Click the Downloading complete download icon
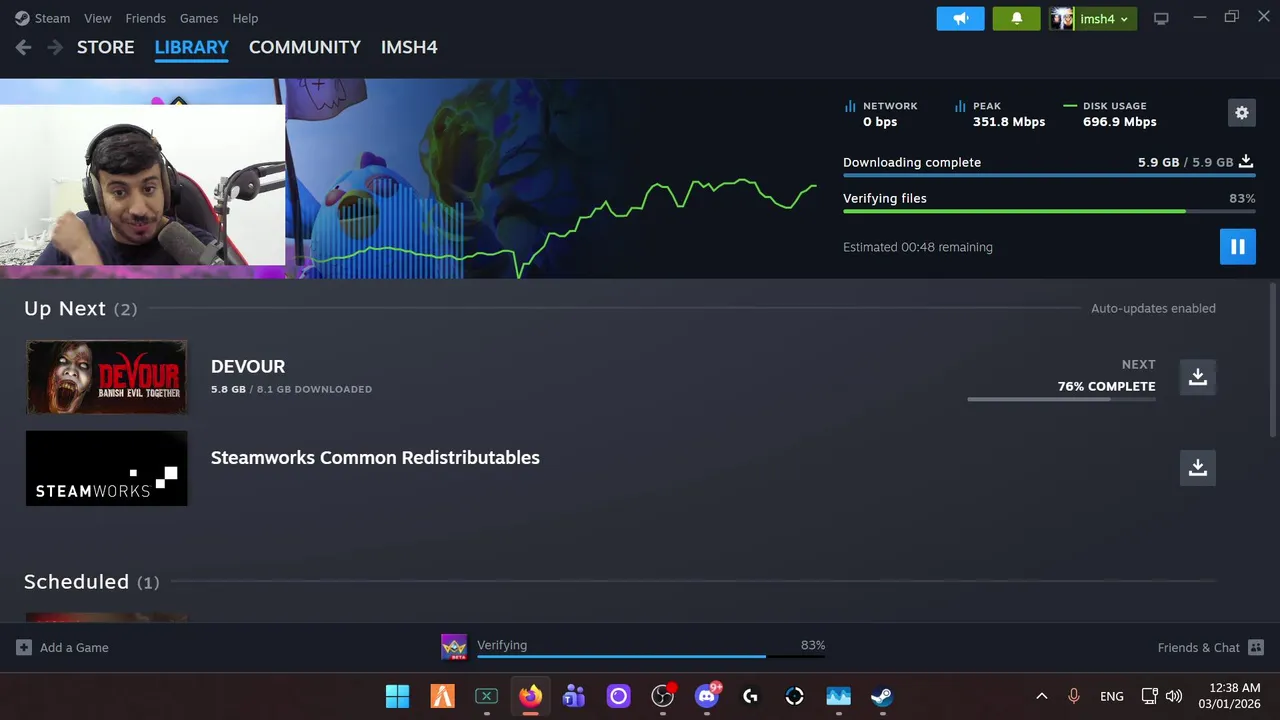Screen dimensions: 1280x720 [x=1246, y=161]
